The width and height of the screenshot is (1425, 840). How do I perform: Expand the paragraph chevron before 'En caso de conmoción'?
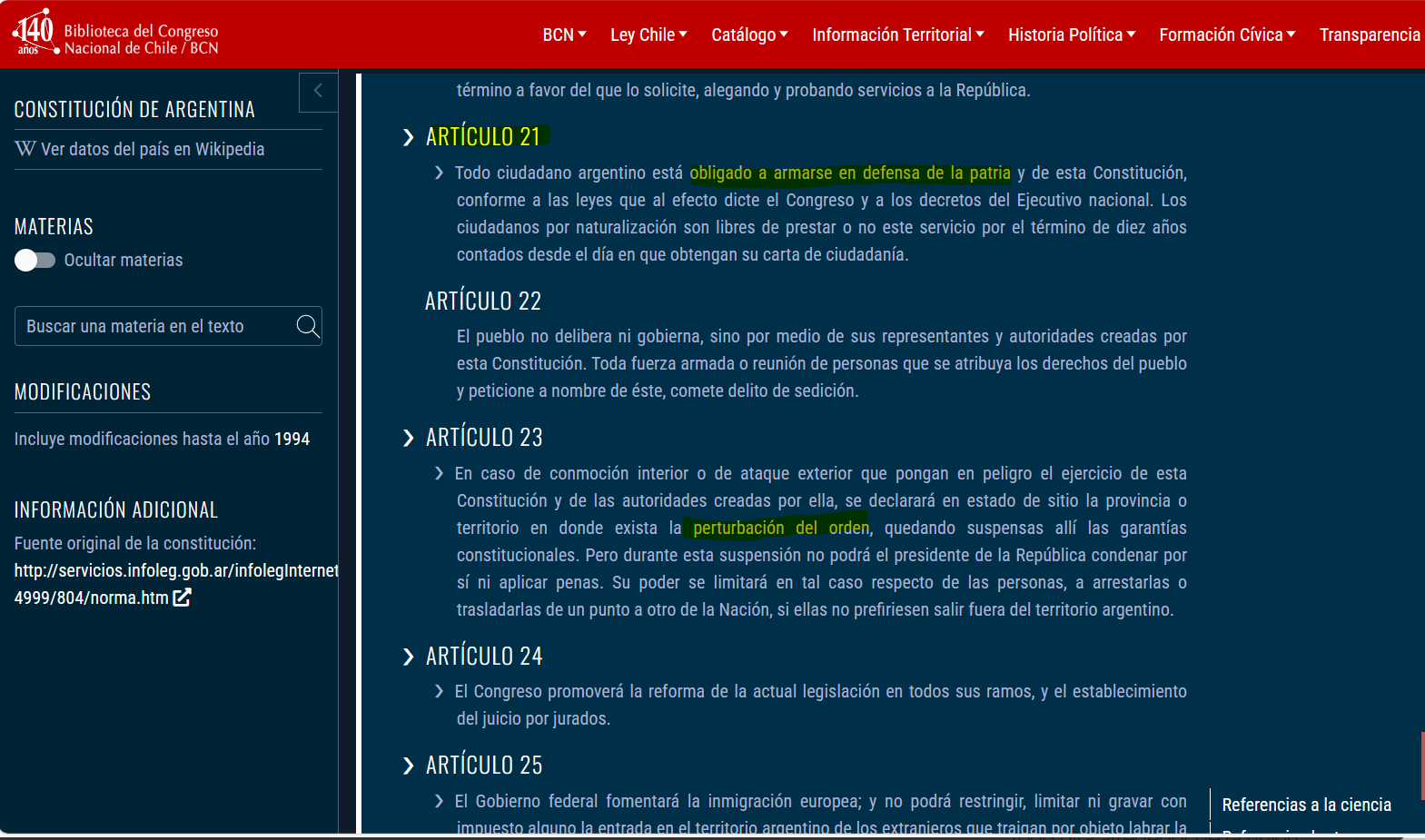click(x=440, y=473)
